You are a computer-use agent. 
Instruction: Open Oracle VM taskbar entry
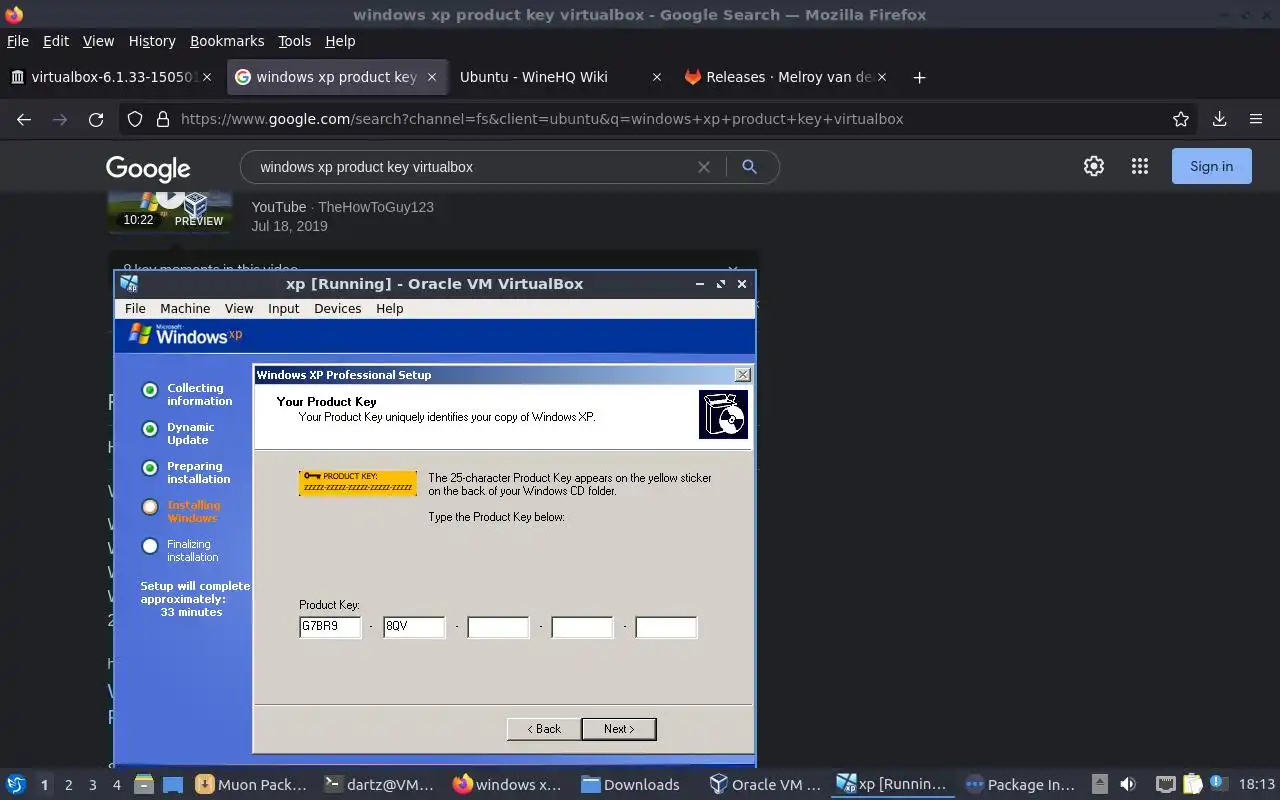pyautogui.click(x=765, y=785)
